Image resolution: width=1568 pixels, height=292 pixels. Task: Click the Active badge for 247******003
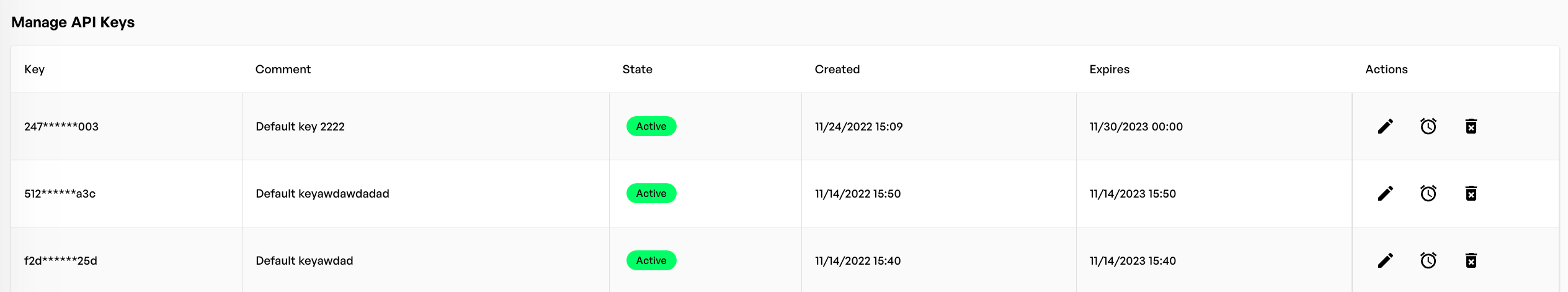pos(651,127)
